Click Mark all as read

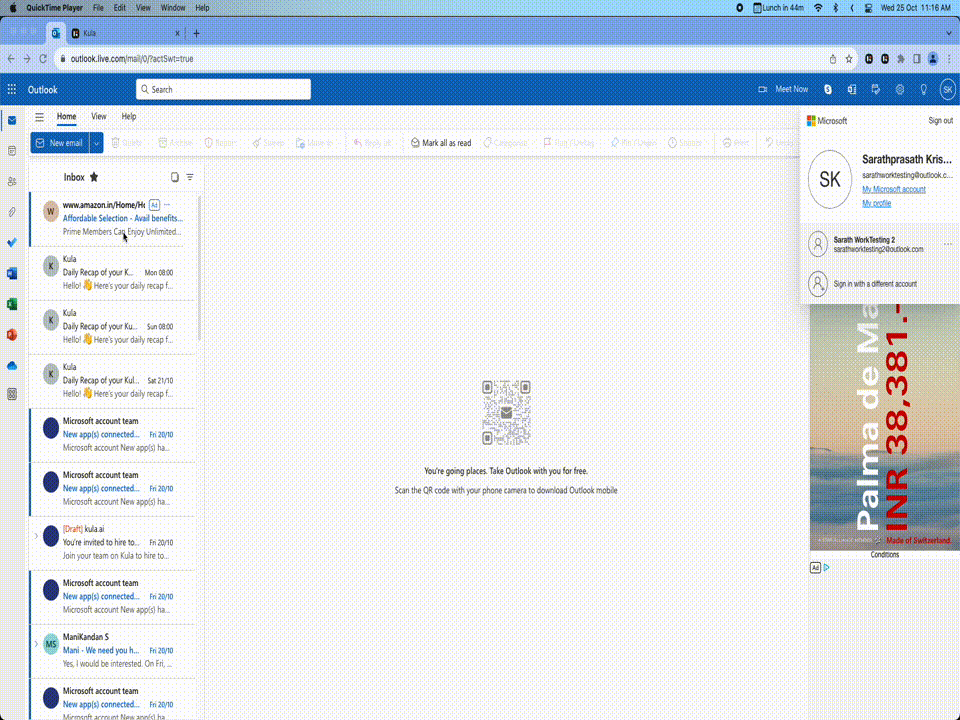tap(441, 143)
